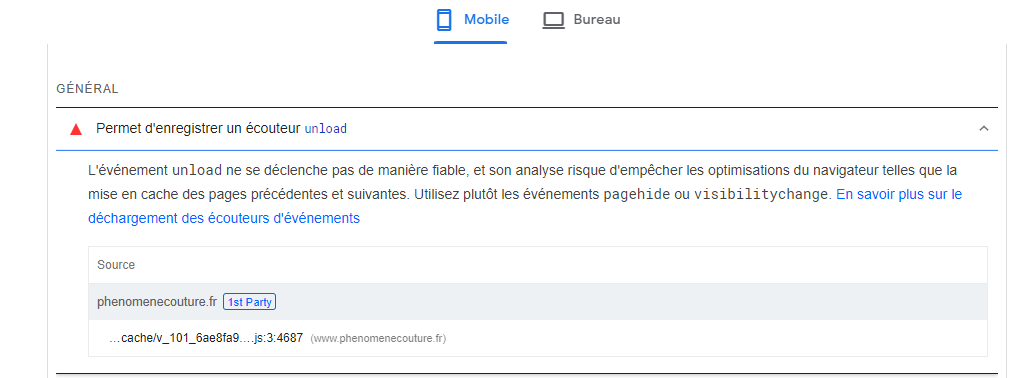This screenshot has height=378, width=1023.
Task: Click the blue unload code in audit title
Action: click(x=326, y=129)
